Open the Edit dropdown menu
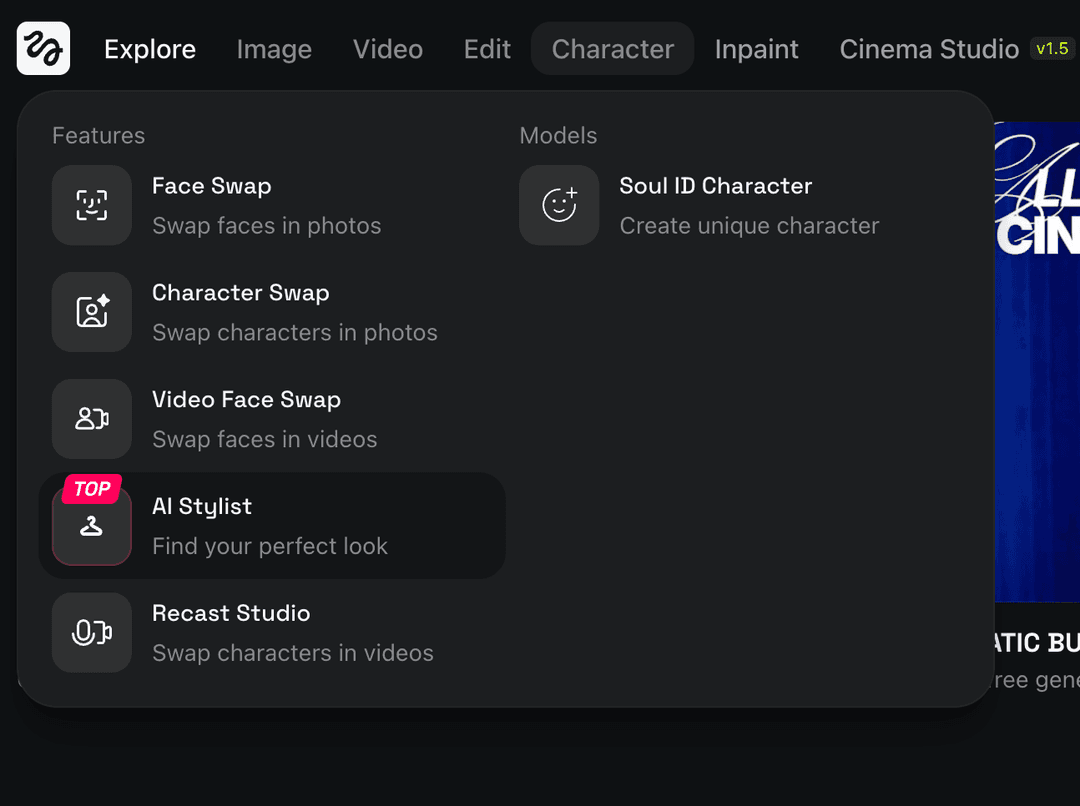Screen dimensions: 1080x806 487,48
